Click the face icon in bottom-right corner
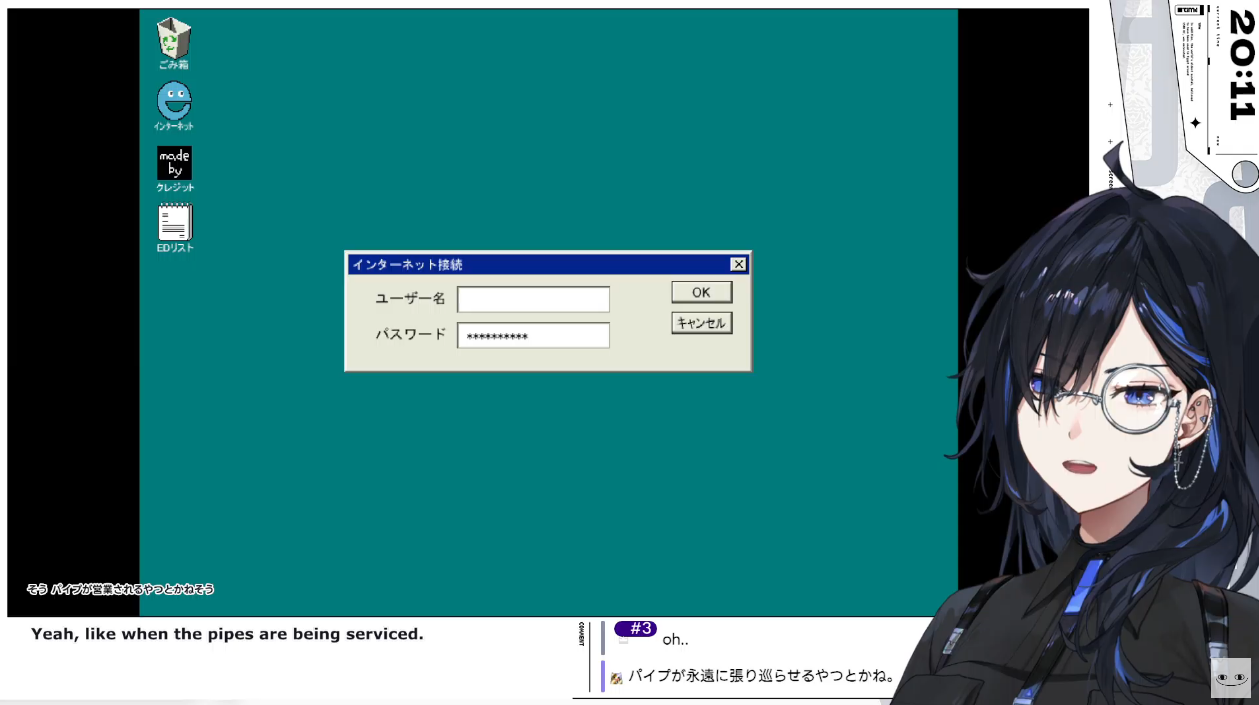Viewport: 1259px width, 705px height. pos(1231,677)
